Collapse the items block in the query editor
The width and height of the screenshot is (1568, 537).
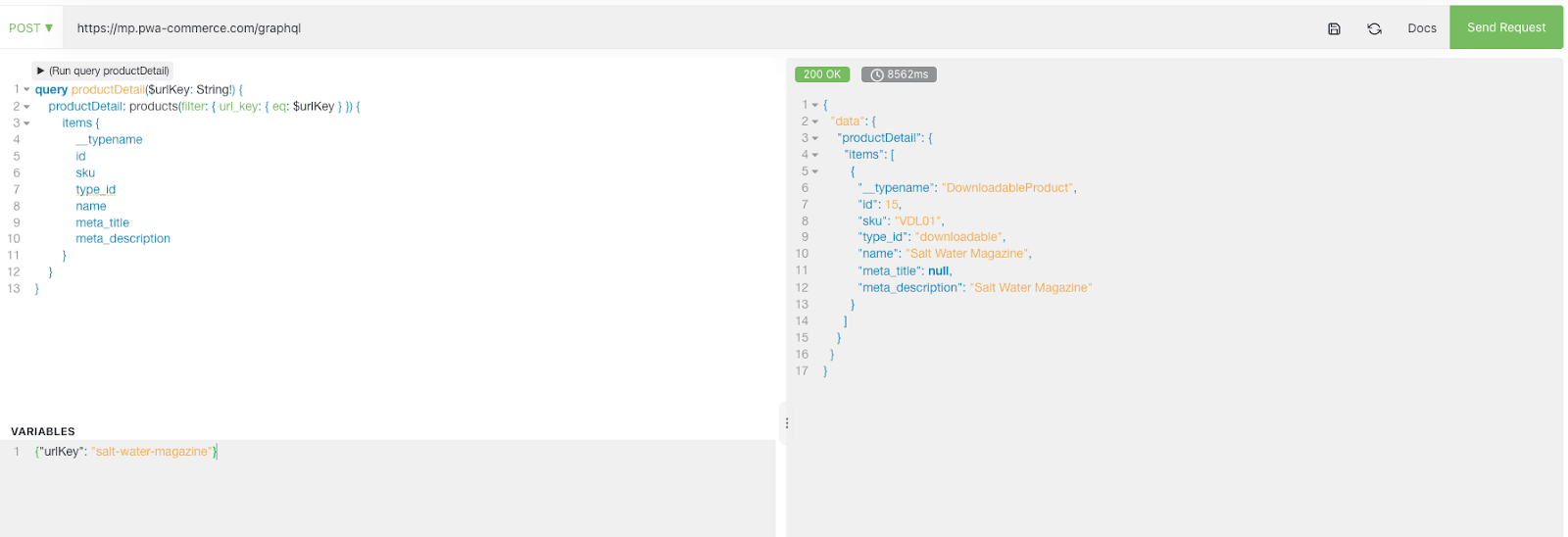[x=27, y=123]
